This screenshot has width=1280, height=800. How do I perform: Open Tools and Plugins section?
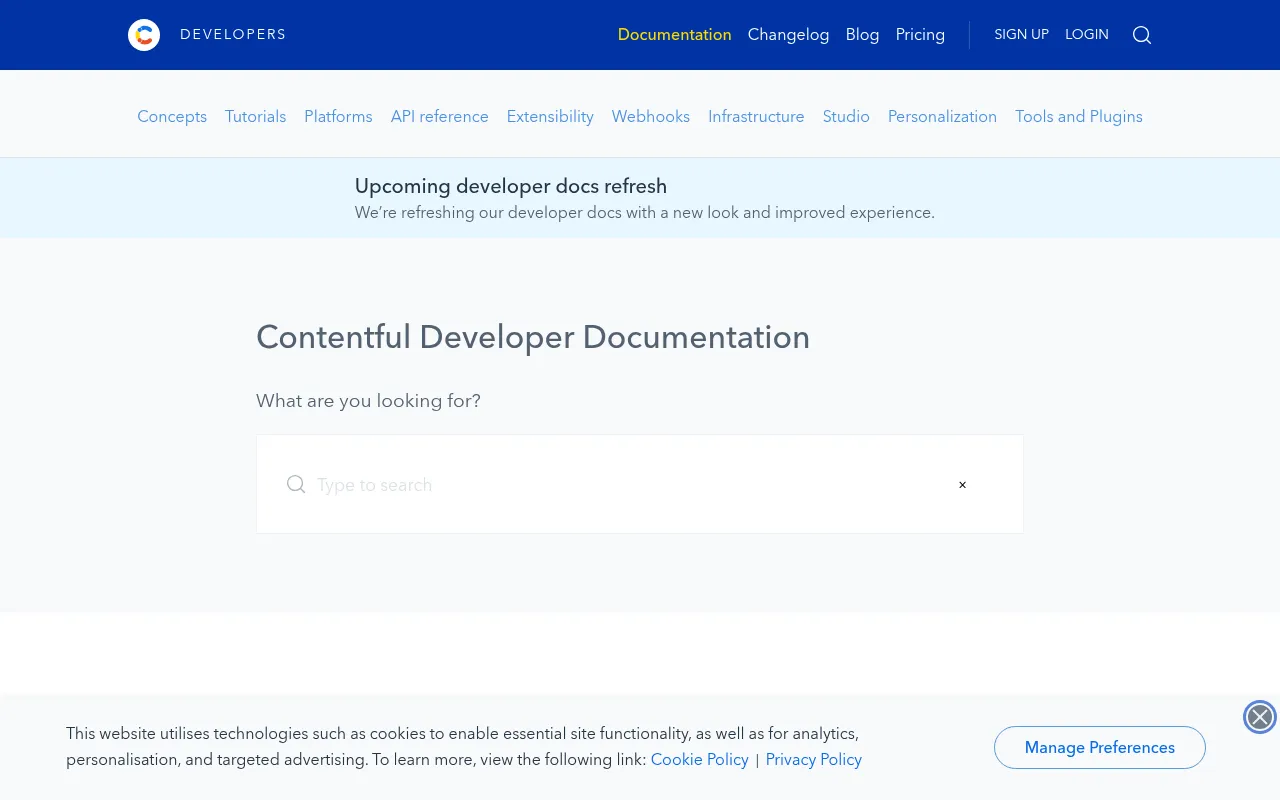click(1079, 117)
